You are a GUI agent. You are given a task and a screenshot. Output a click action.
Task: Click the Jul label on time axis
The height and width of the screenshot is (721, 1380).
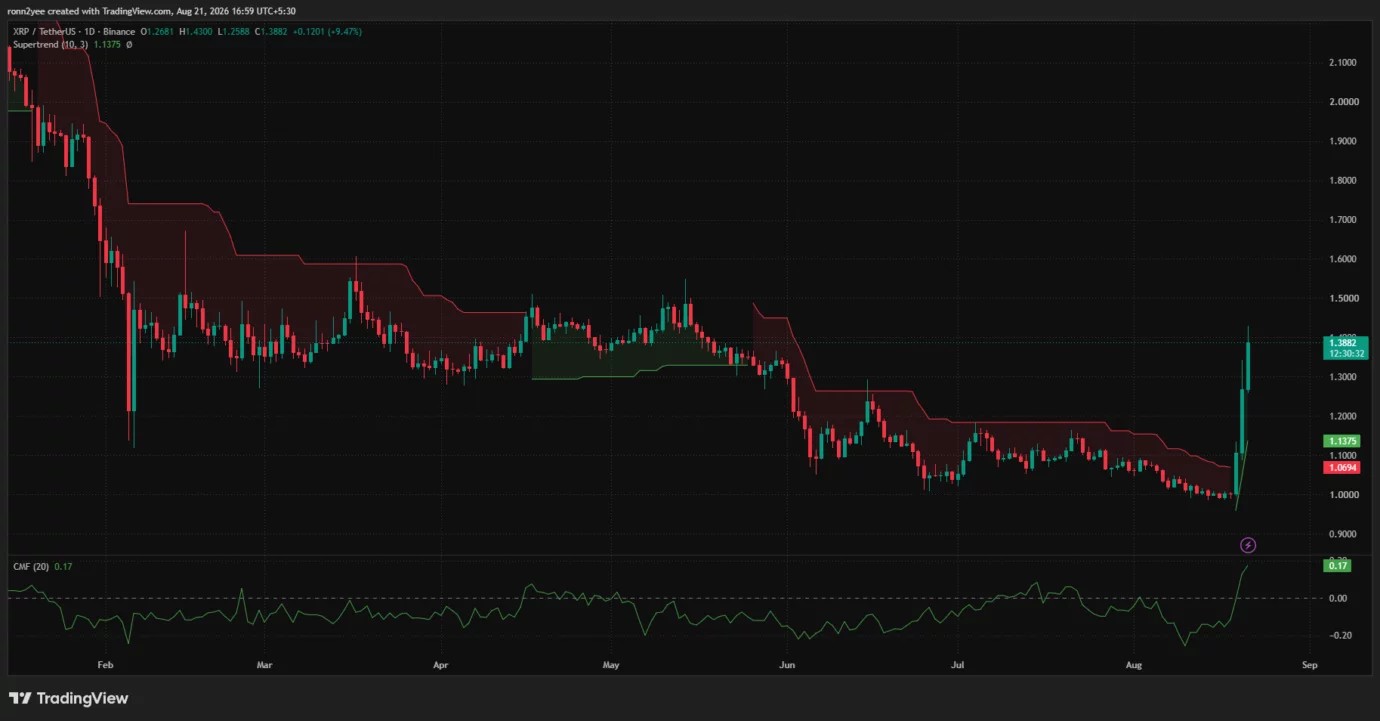958,664
